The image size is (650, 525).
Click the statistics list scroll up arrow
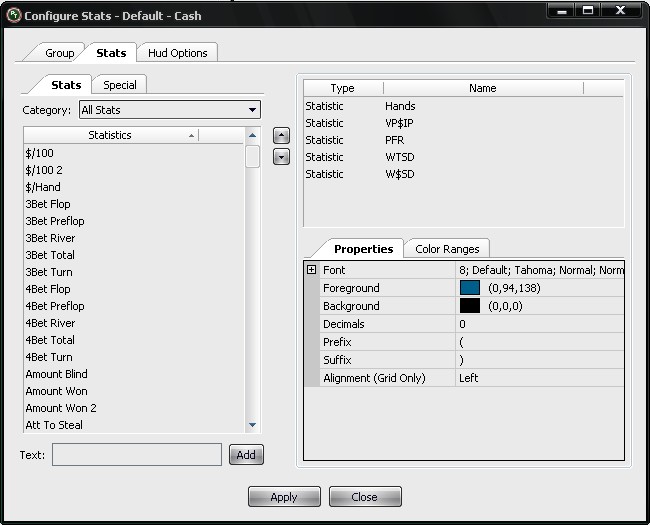click(x=252, y=135)
